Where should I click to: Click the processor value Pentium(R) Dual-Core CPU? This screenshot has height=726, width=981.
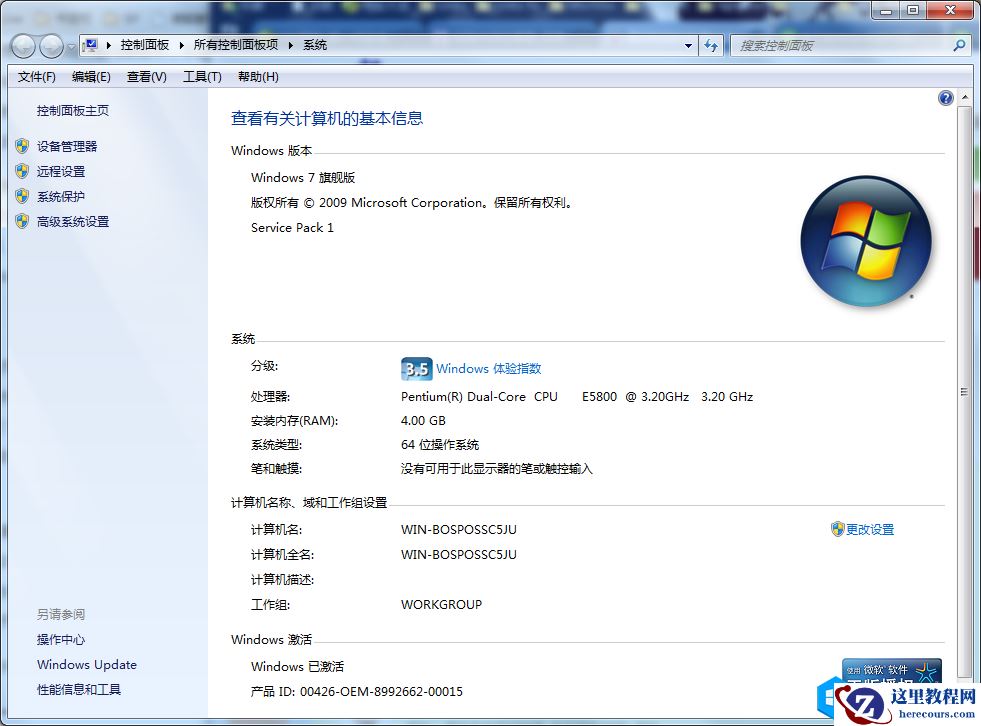click(479, 397)
